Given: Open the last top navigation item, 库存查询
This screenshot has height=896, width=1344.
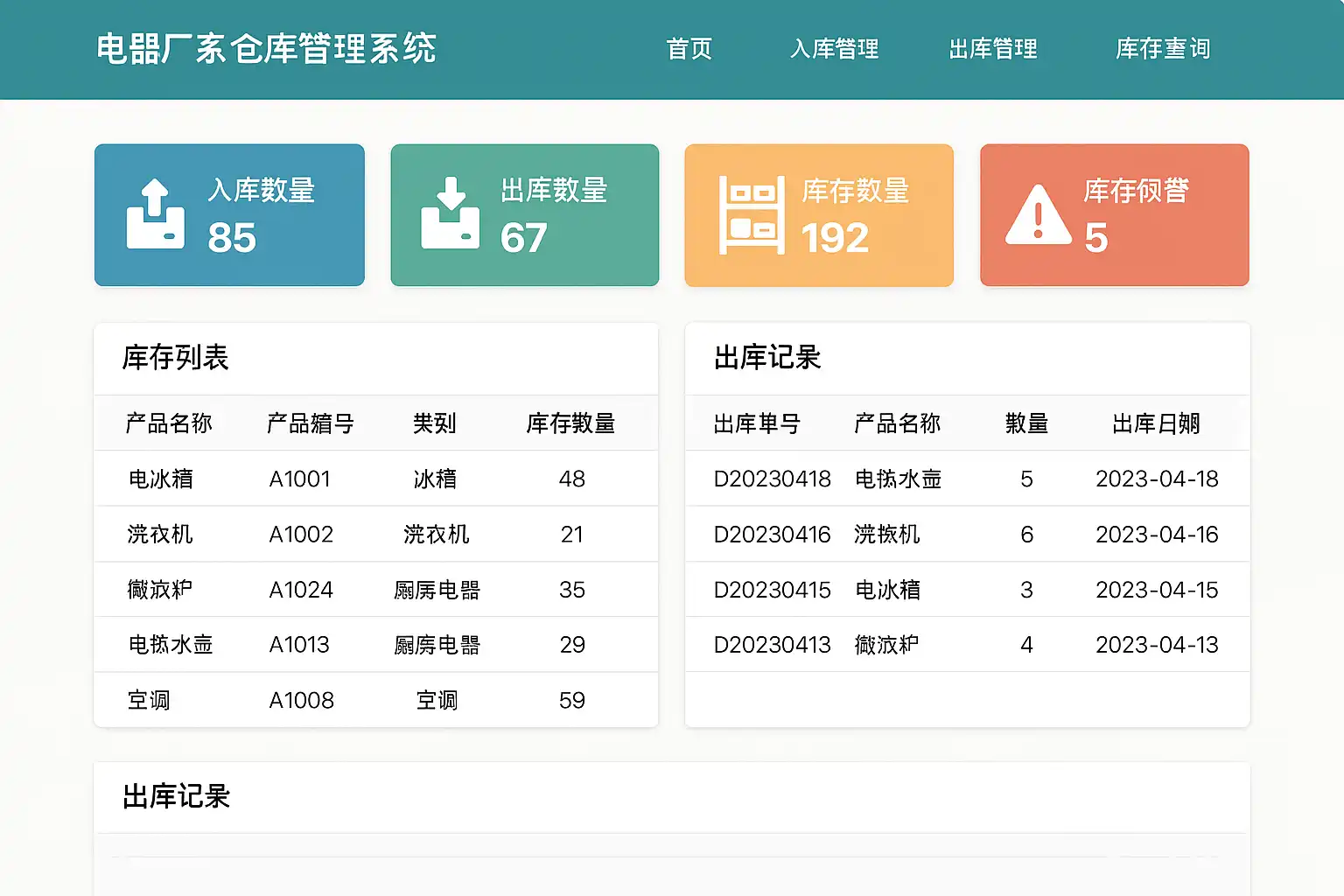Looking at the screenshot, I should [1163, 49].
